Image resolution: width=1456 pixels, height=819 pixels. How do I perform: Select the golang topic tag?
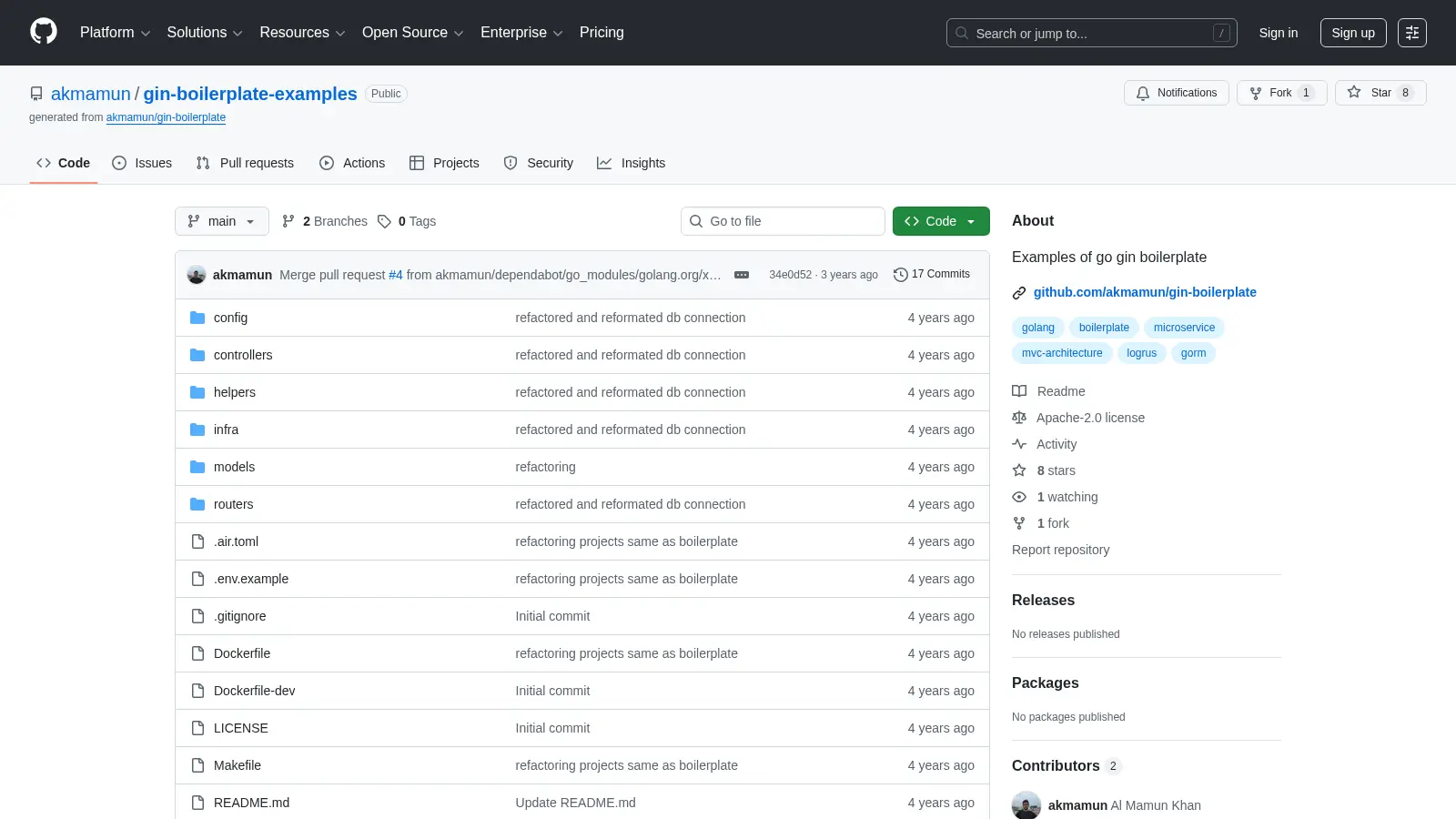pyautogui.click(x=1037, y=328)
